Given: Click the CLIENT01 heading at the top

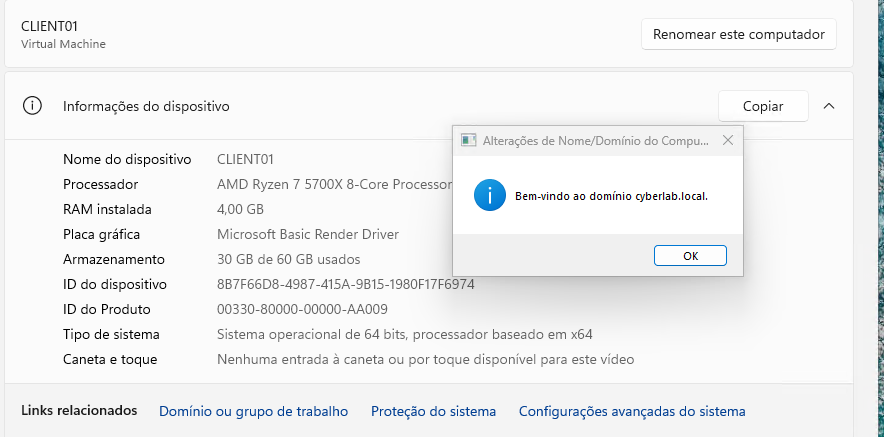Looking at the screenshot, I should (49, 26).
